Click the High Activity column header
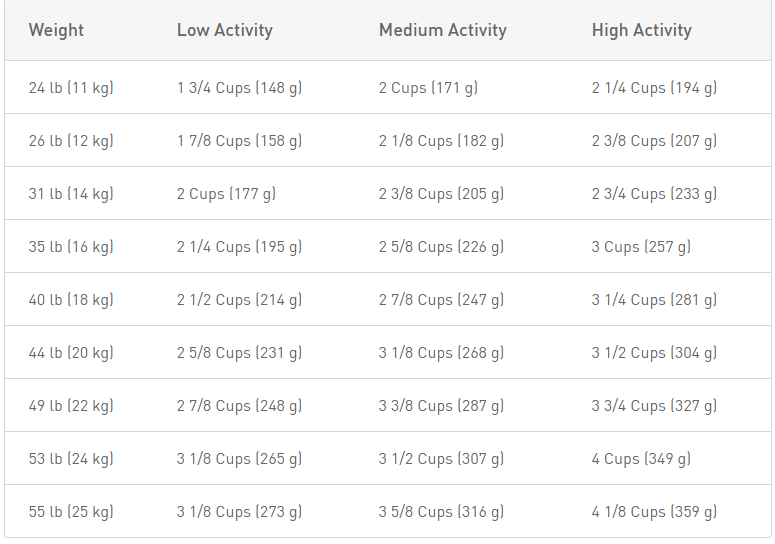The height and width of the screenshot is (544, 775). point(642,30)
